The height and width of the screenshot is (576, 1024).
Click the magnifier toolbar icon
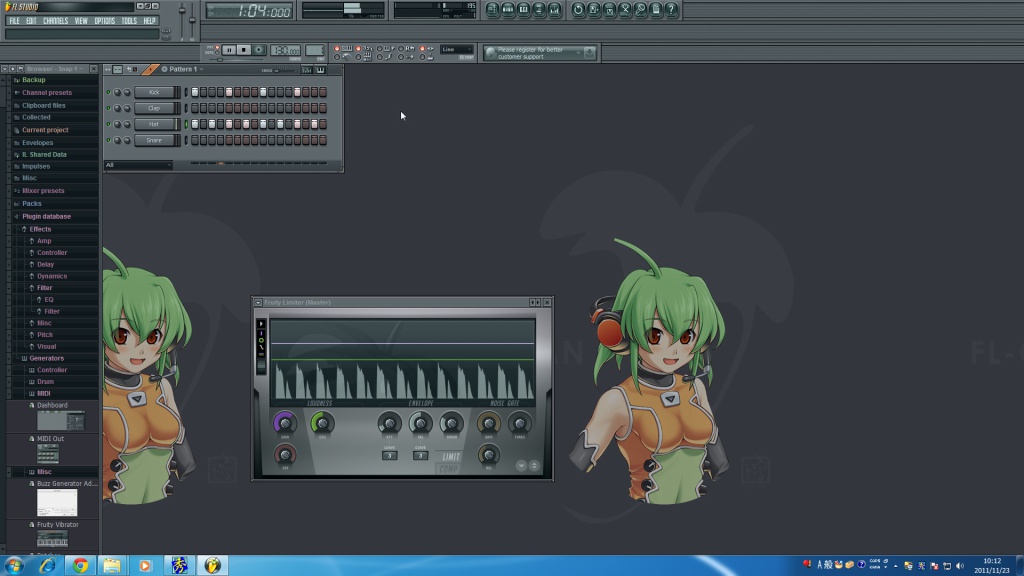point(641,10)
